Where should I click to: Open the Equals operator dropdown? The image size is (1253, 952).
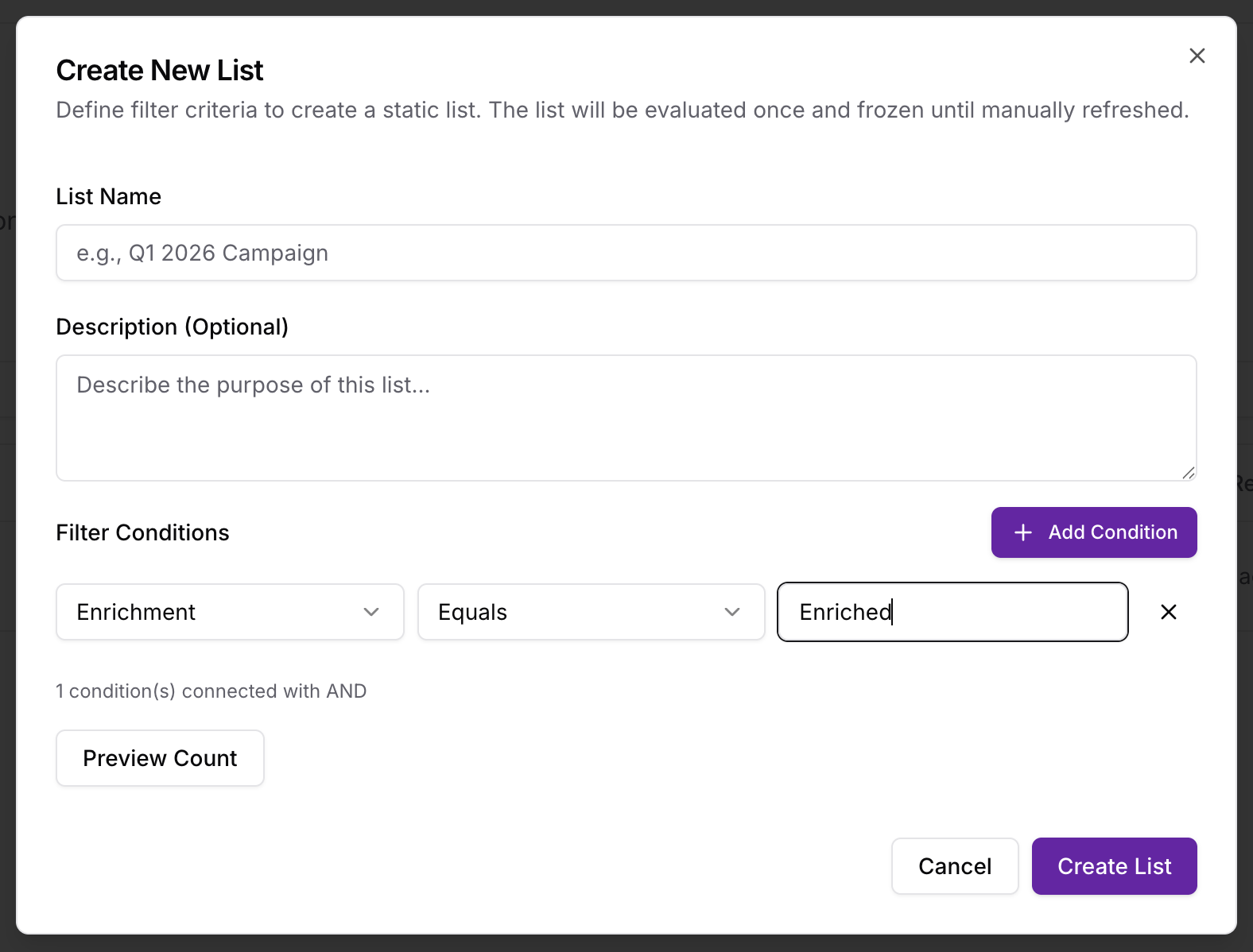pos(591,612)
